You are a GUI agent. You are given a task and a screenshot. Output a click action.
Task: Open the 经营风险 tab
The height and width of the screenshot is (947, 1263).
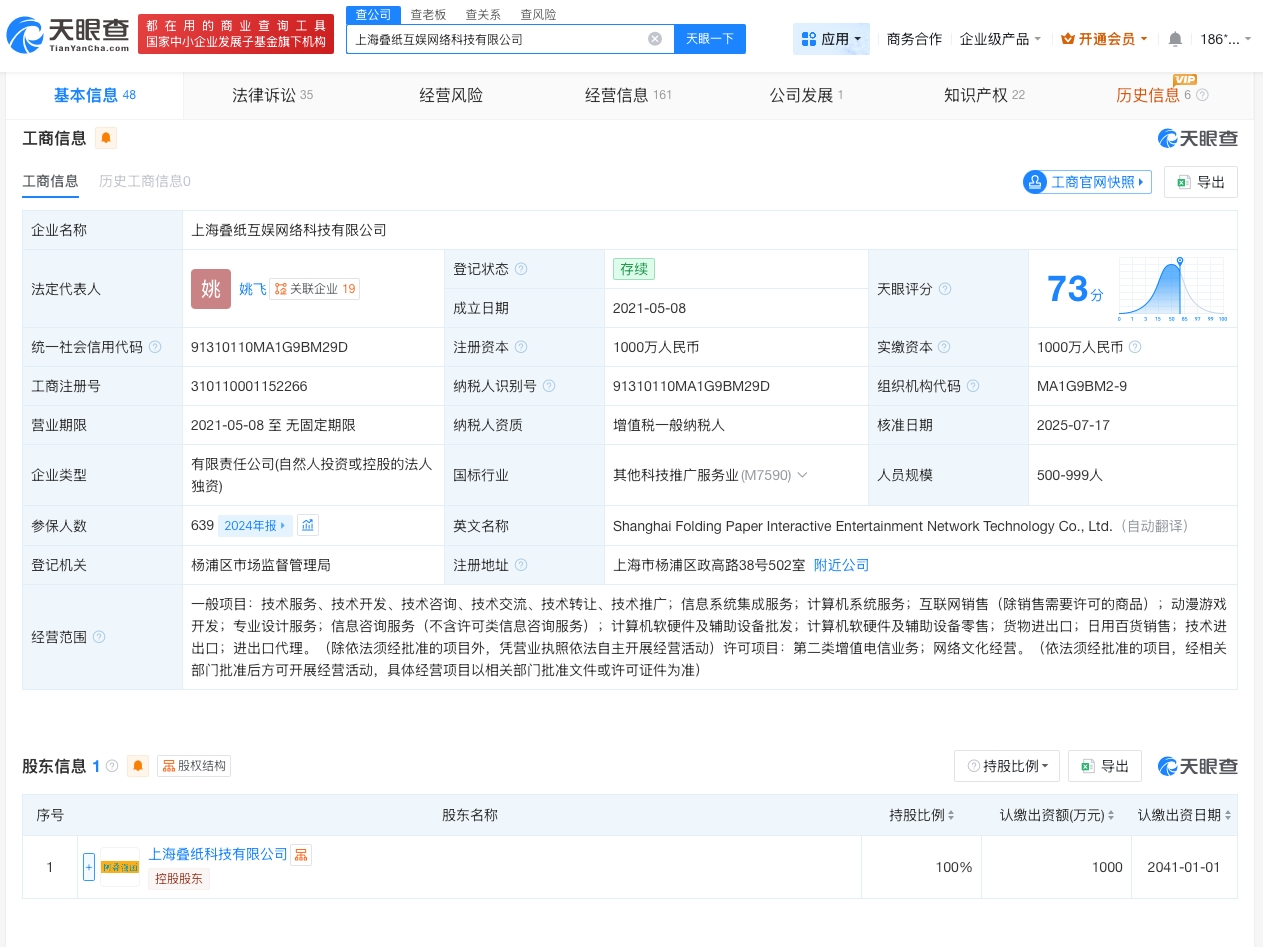451,95
